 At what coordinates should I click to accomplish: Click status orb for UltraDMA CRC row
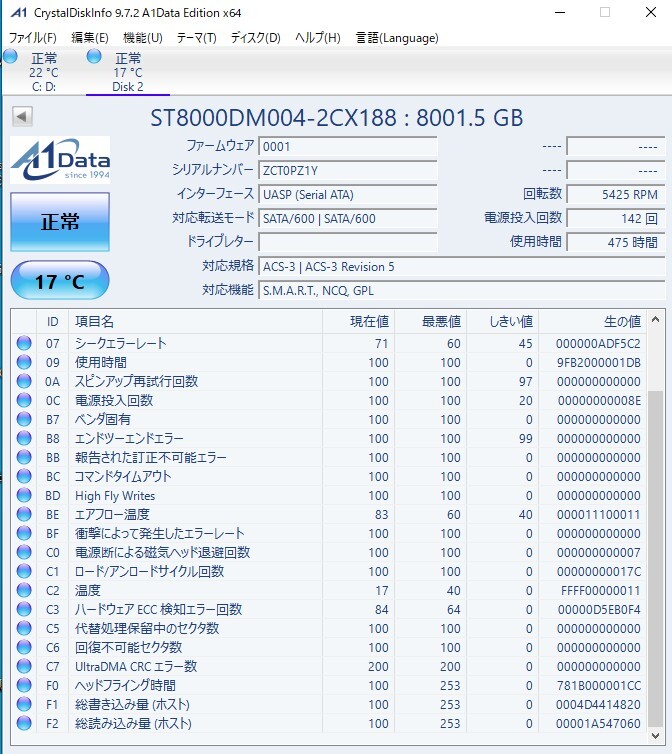tap(24, 666)
